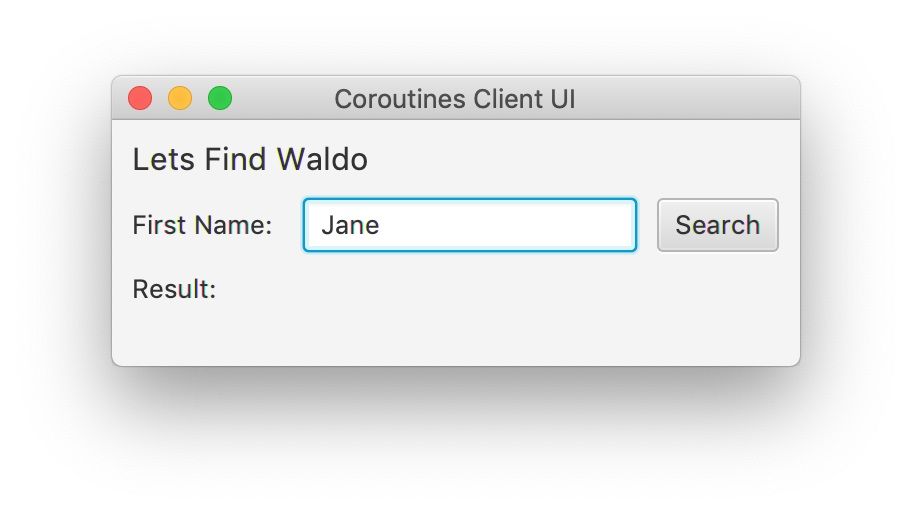Screen dimensions: 912x514
Task: Minimize window with the yellow button
Action: [180, 99]
